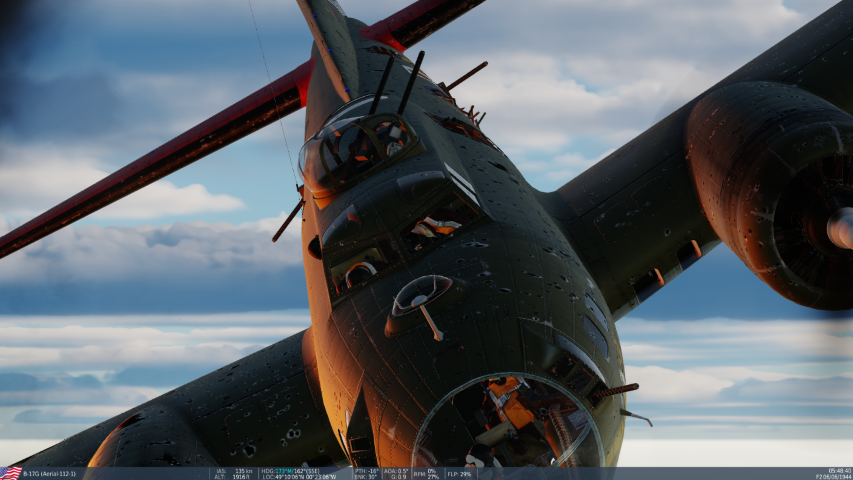The height and width of the screenshot is (480, 853).
Task: Click the top turret twin gun barrels
Action: pyautogui.click(x=396, y=82)
